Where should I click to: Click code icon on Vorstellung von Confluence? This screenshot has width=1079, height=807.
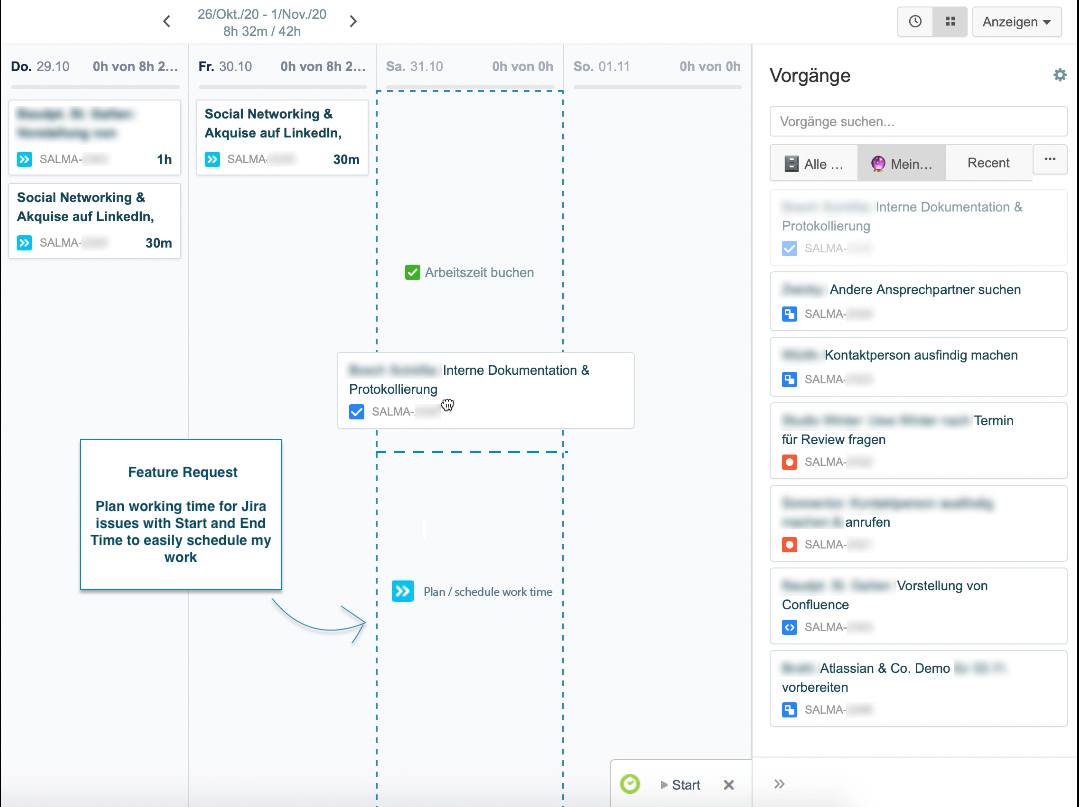[789, 627]
